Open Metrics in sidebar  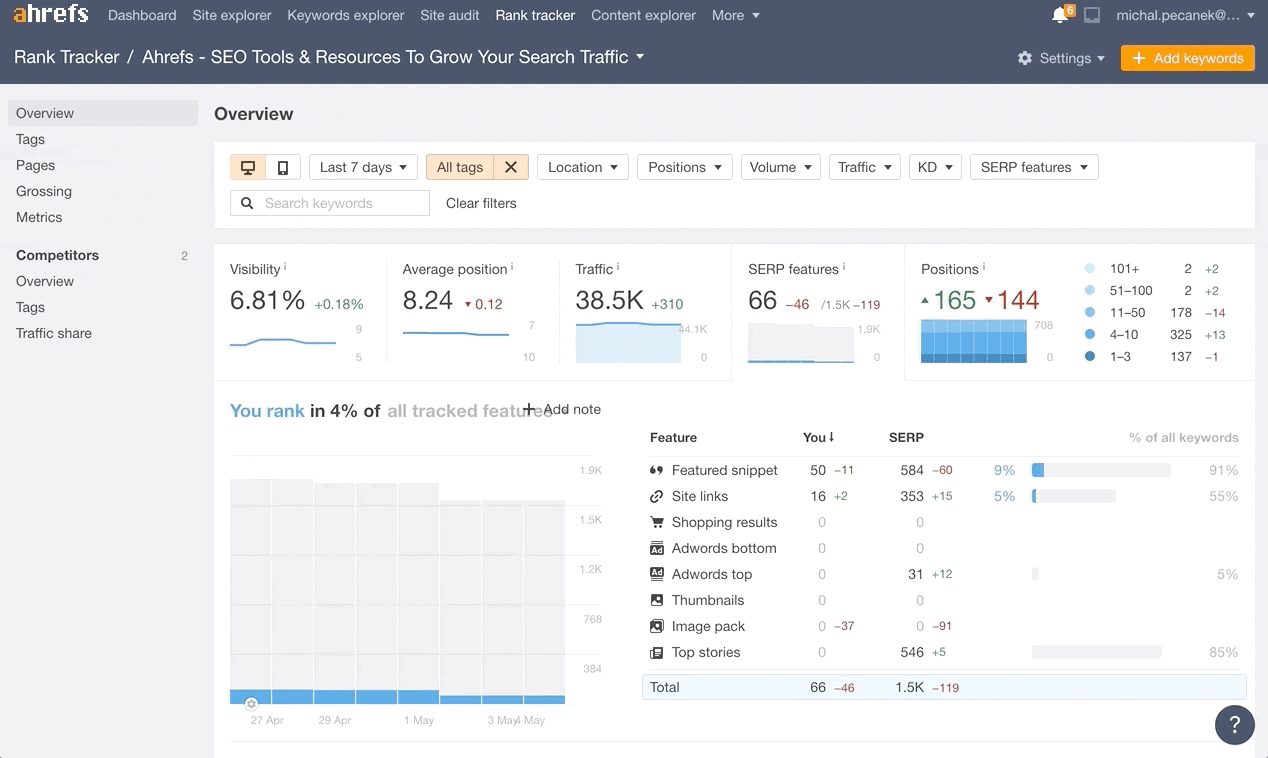[x=39, y=217]
